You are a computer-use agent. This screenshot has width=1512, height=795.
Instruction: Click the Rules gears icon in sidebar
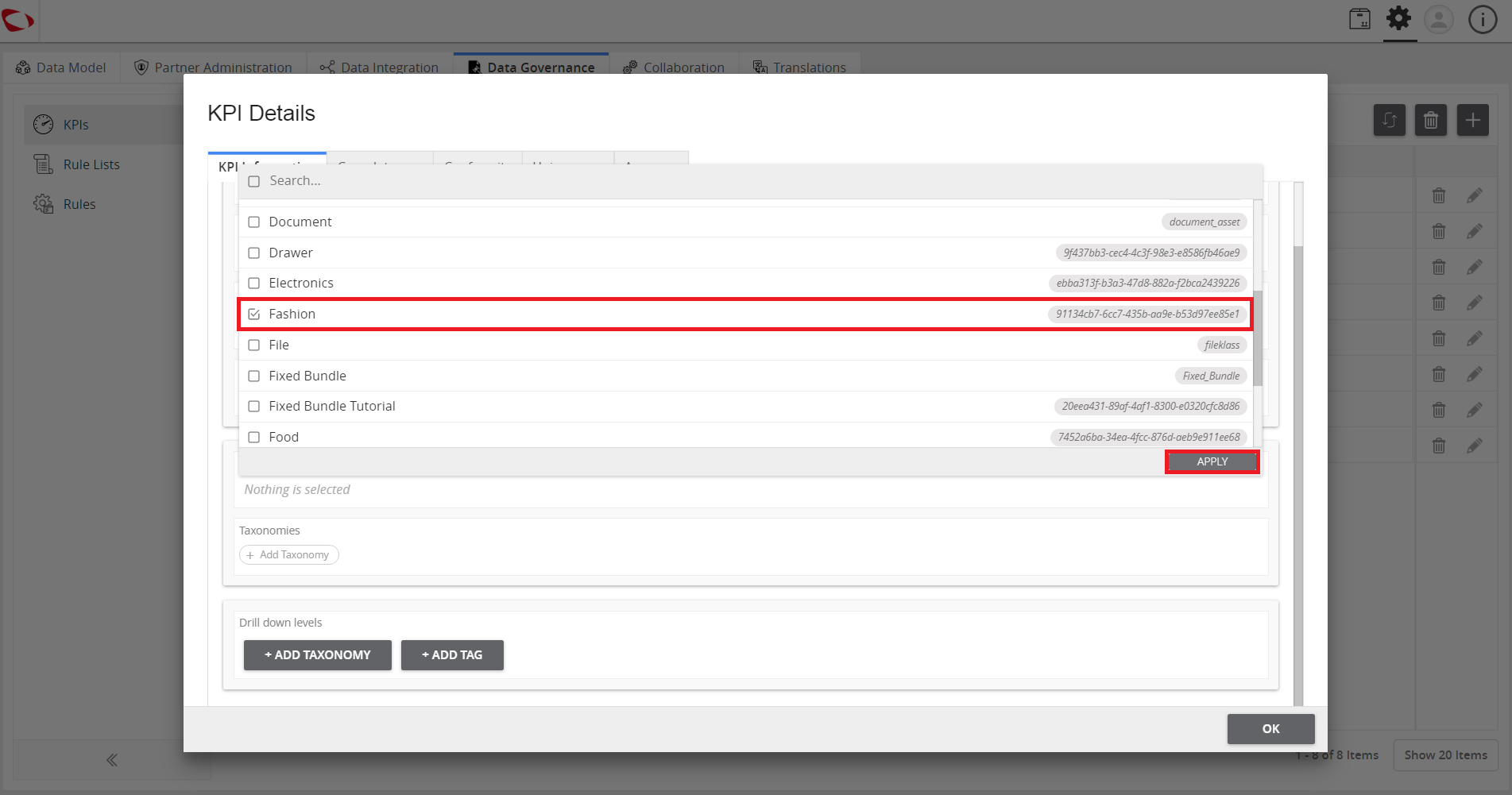pyautogui.click(x=43, y=203)
